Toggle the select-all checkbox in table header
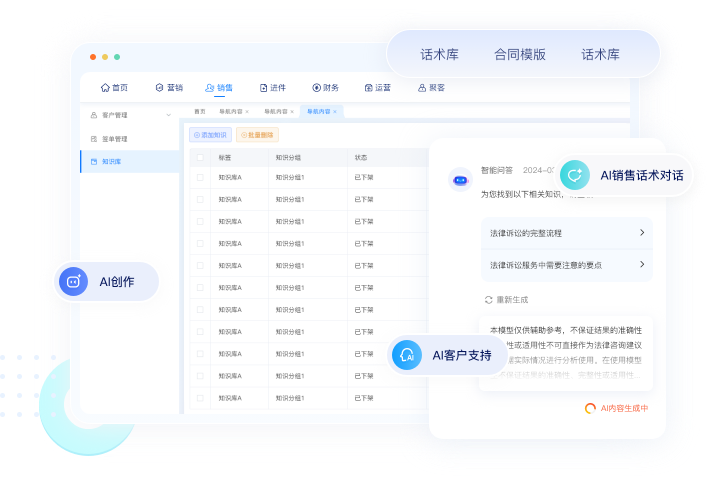 [200, 157]
